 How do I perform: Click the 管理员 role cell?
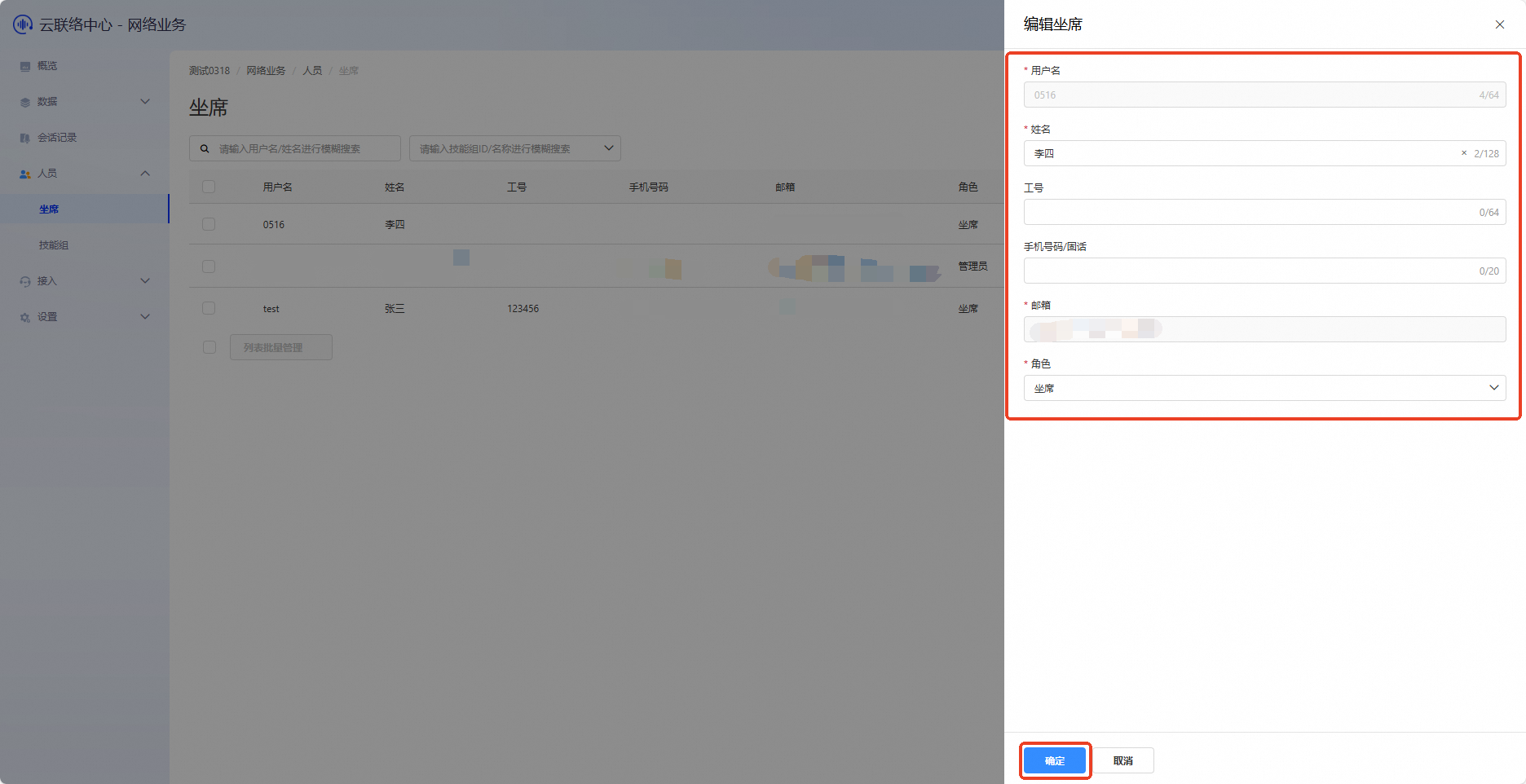click(x=973, y=266)
